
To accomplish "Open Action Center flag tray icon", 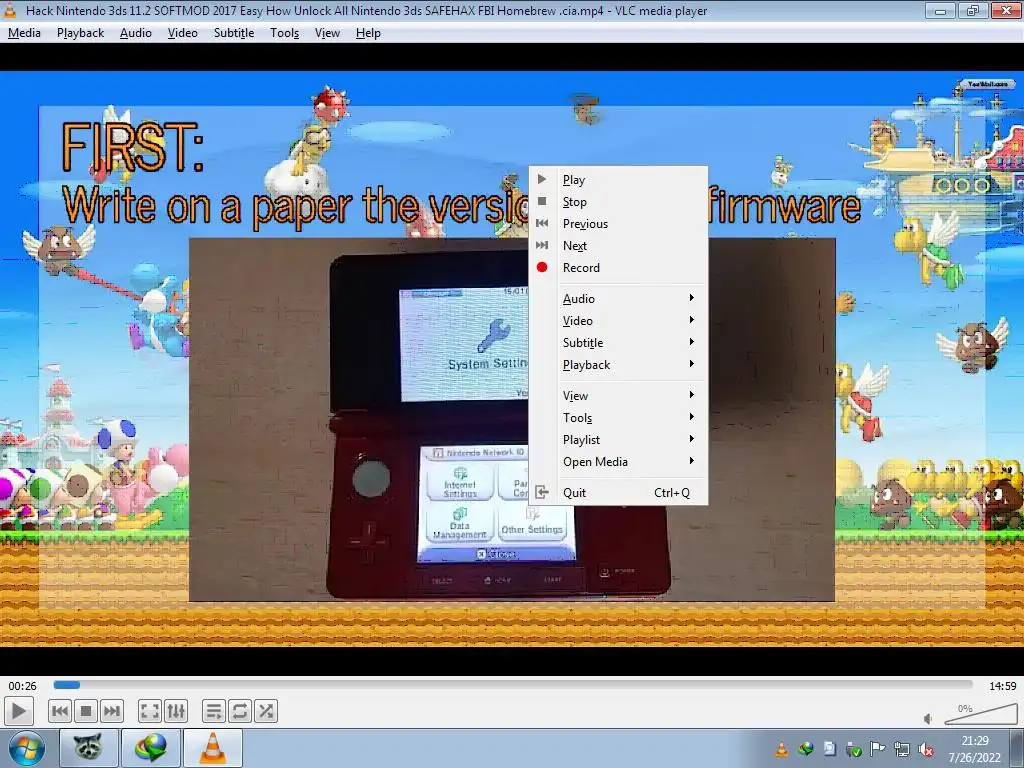I will coord(877,749).
